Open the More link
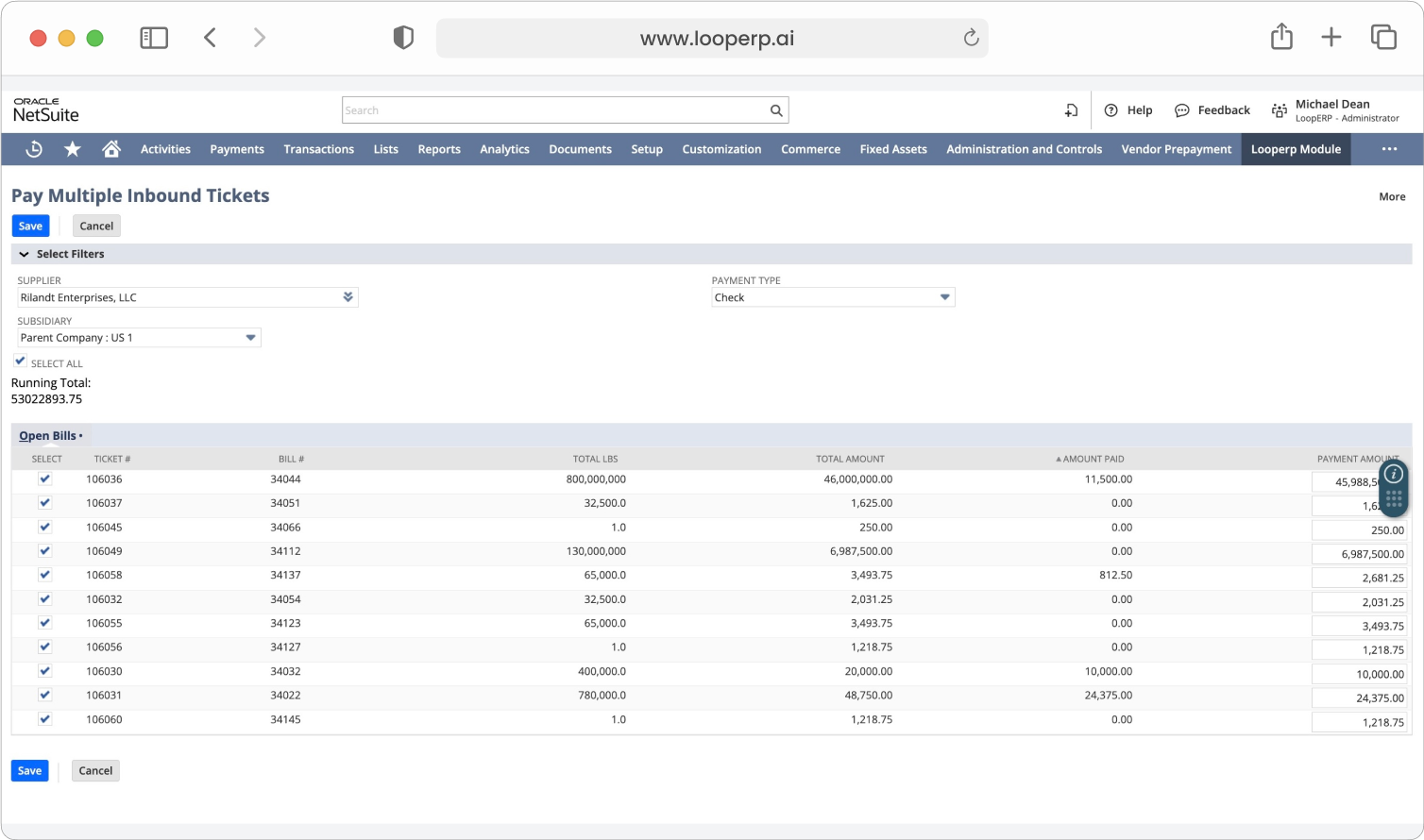This screenshot has width=1424, height=840. click(x=1392, y=197)
